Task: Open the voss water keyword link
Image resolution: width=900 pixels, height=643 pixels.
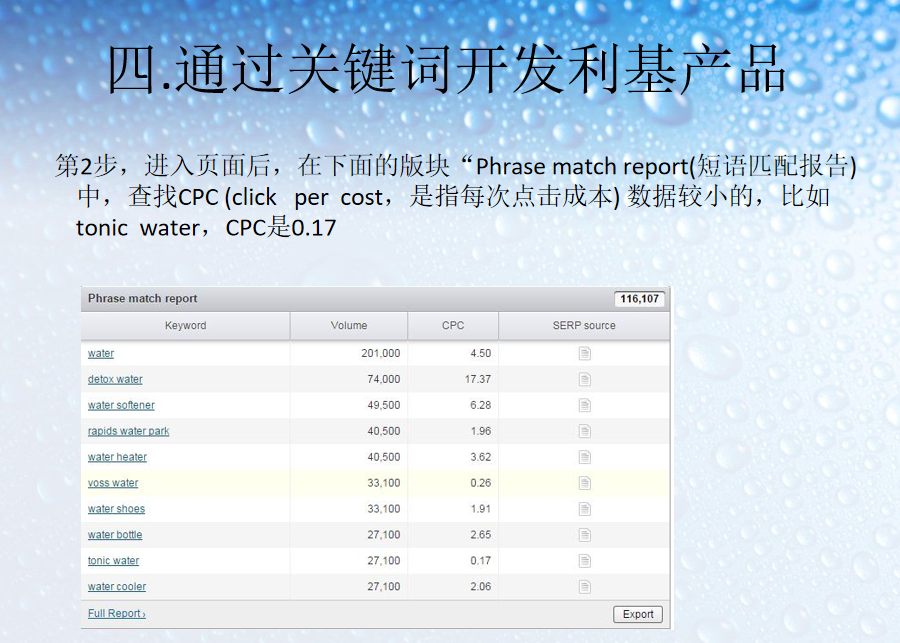Action: click(x=113, y=484)
